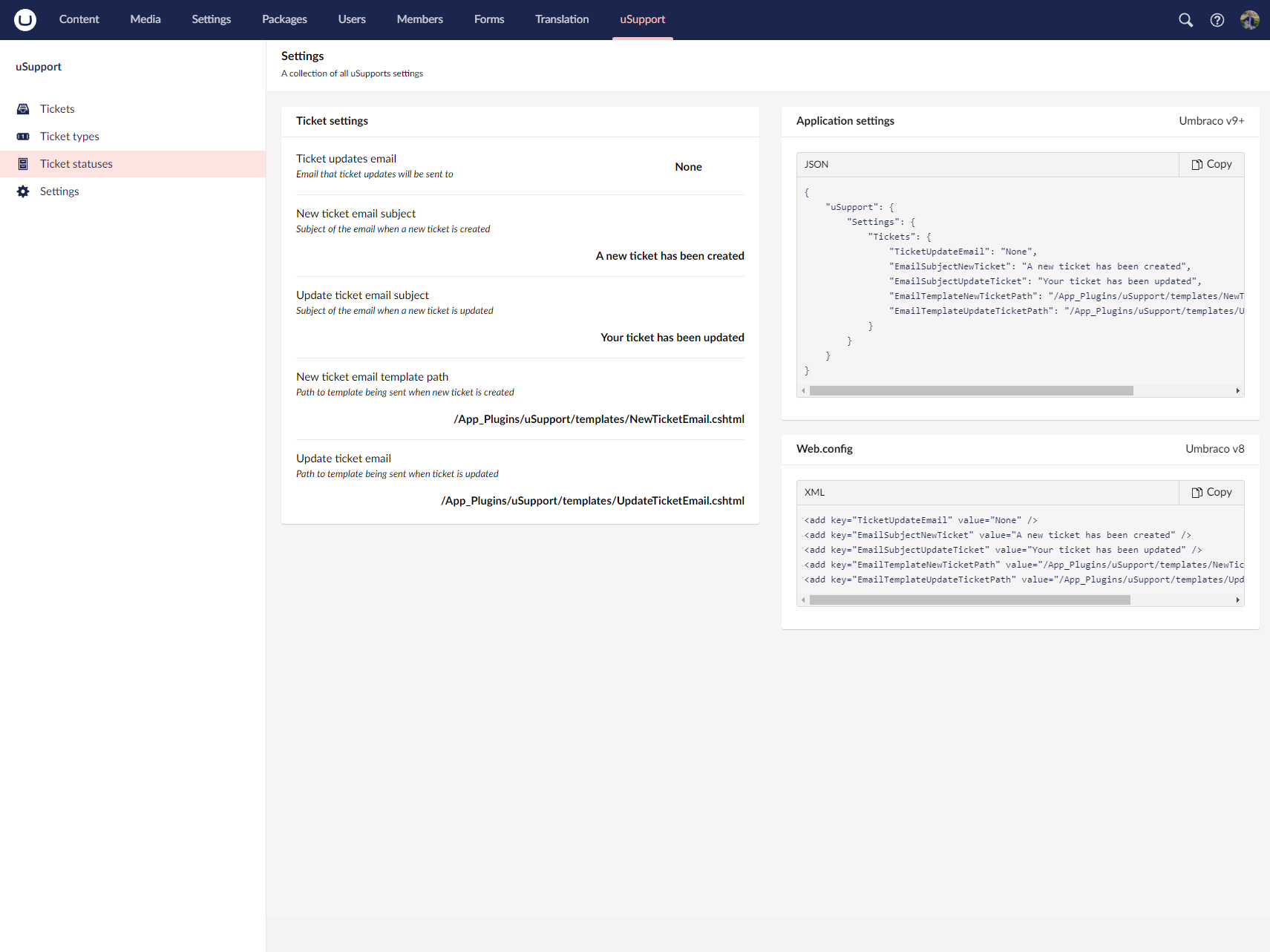The width and height of the screenshot is (1270, 952).
Task: Click the 'New ticket email subject' label
Action: click(x=356, y=214)
